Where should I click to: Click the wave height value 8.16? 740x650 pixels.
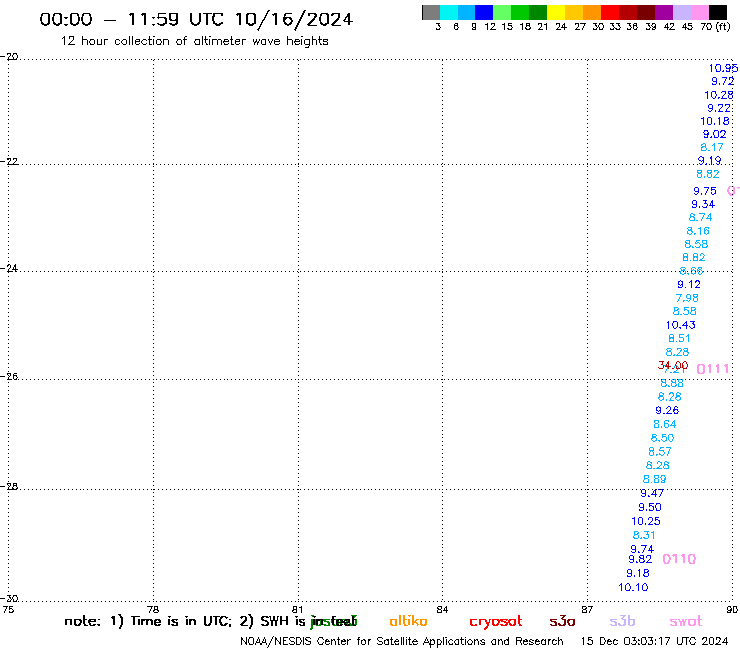coord(698,231)
